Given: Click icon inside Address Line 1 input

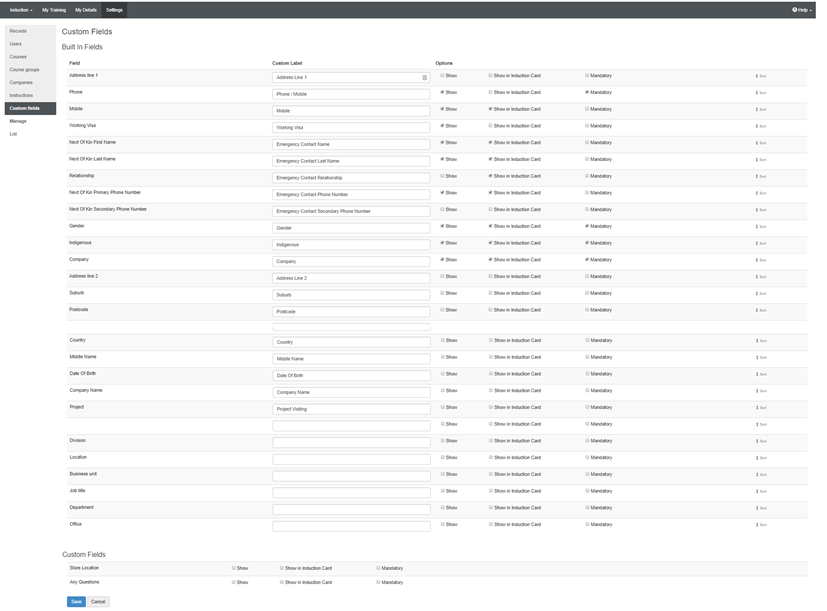Looking at the screenshot, I should (424, 77).
